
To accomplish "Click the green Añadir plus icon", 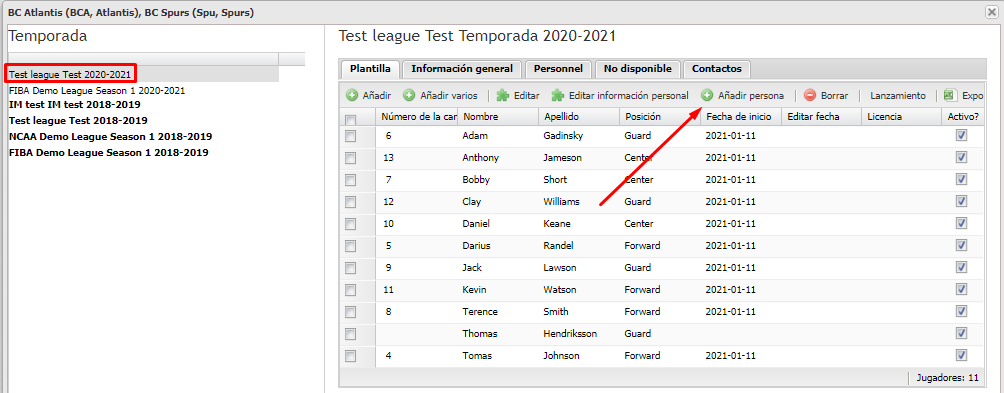I will pyautogui.click(x=352, y=95).
